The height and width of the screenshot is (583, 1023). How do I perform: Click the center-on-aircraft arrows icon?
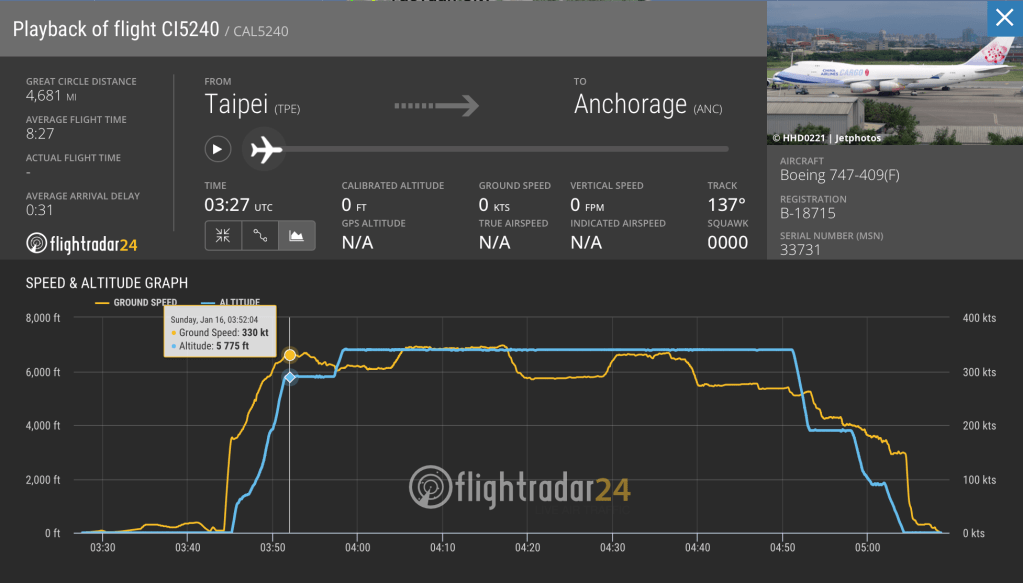[223, 236]
